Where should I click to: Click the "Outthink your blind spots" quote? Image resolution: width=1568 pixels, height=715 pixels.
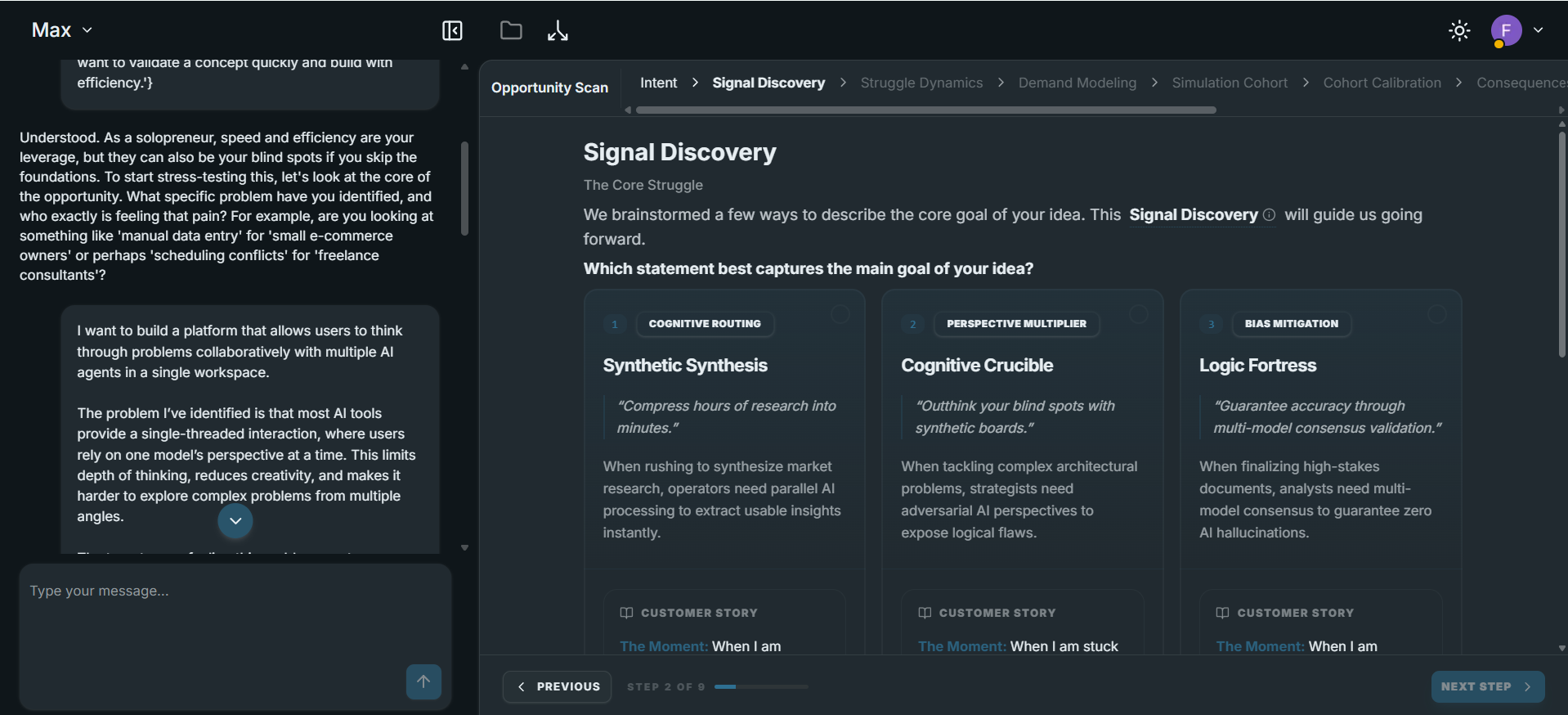pos(1015,416)
